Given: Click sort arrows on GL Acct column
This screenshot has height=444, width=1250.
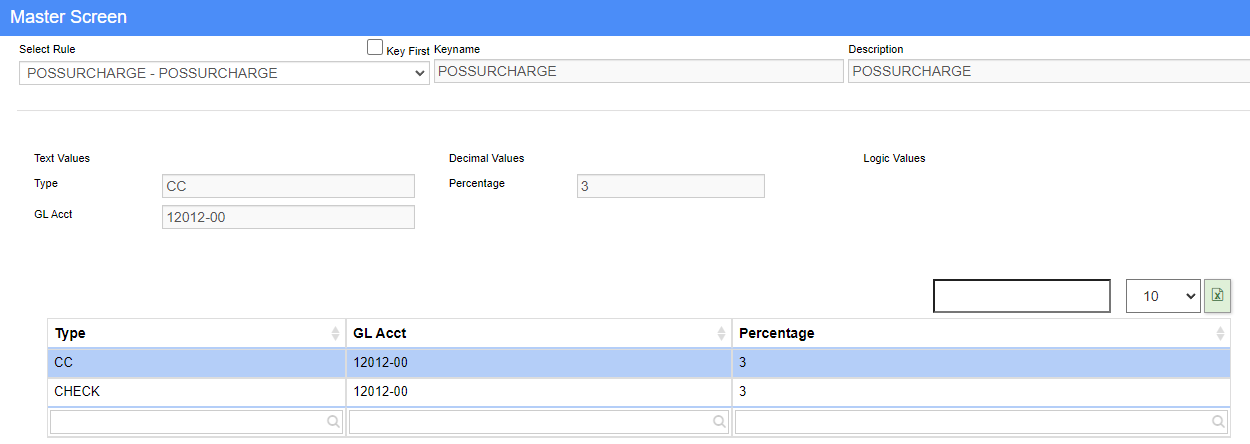Looking at the screenshot, I should point(721,334).
